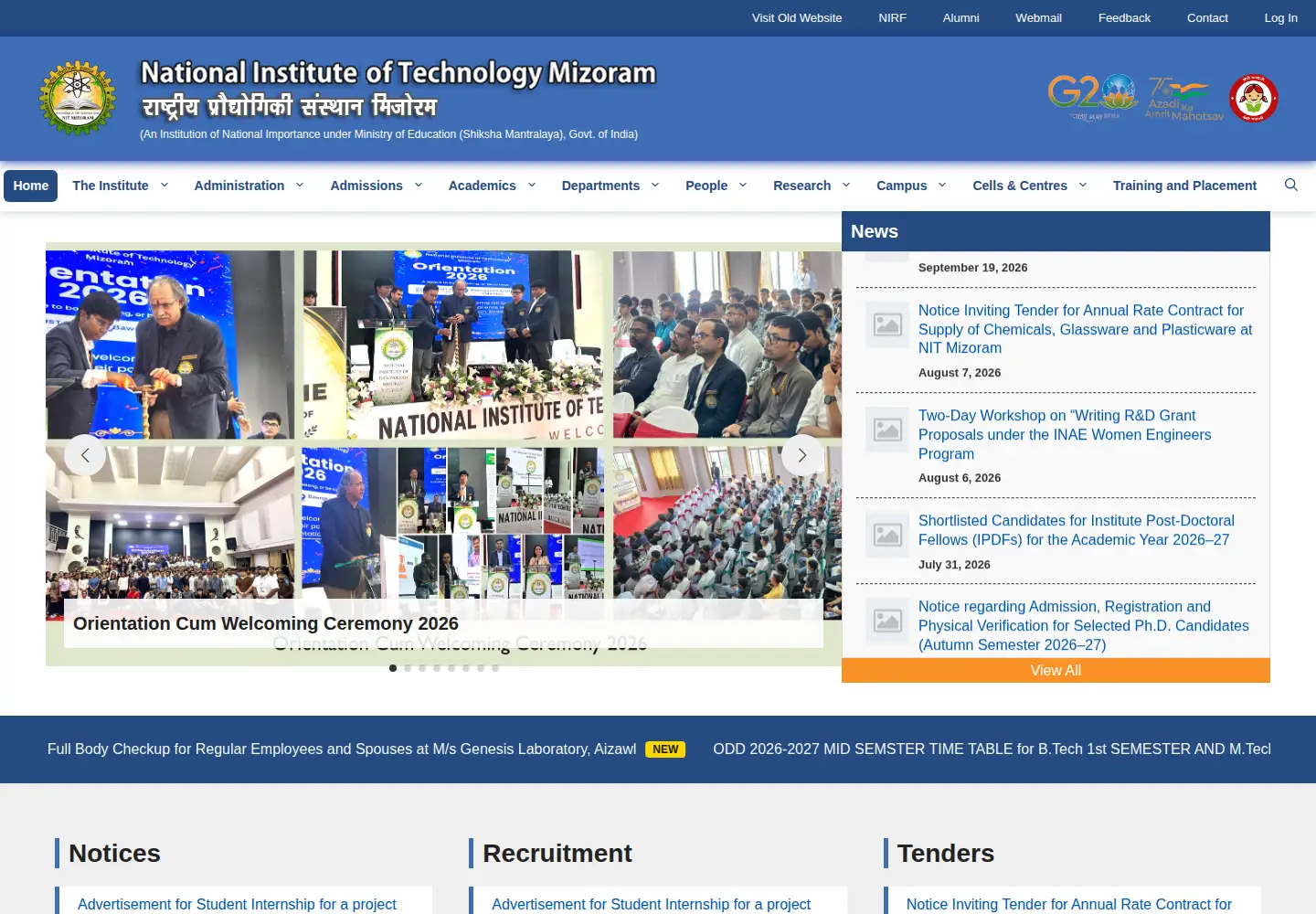This screenshot has height=914, width=1316.
Task: Open Full Body Checkup ticker announcement
Action: coord(342,749)
